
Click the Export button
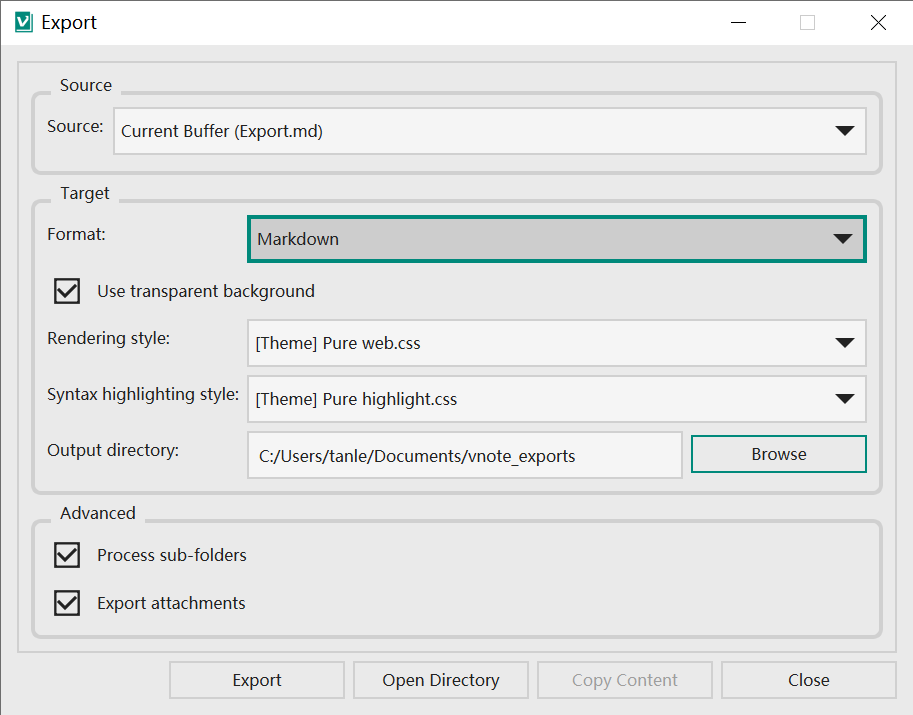[x=257, y=680]
